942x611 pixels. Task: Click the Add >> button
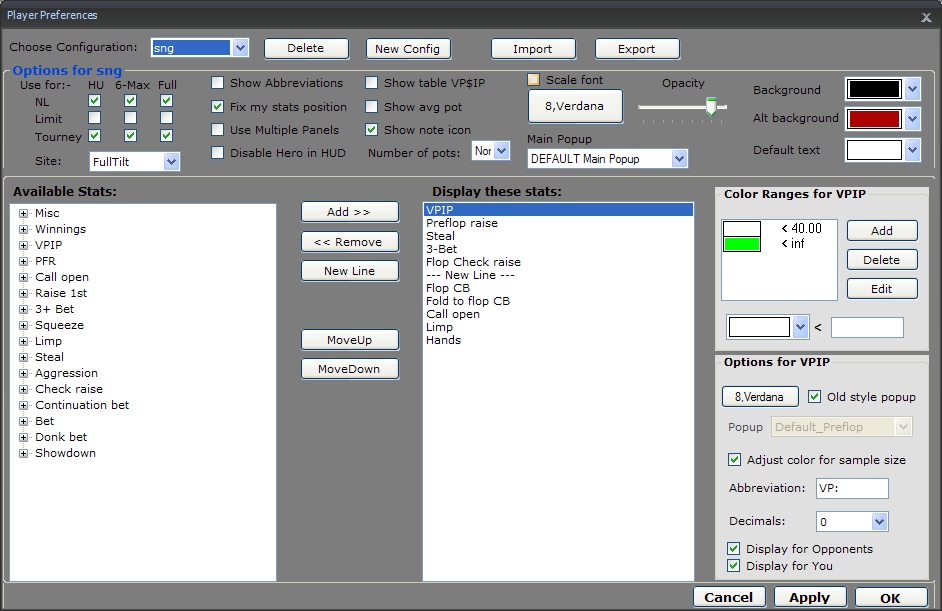[349, 212]
